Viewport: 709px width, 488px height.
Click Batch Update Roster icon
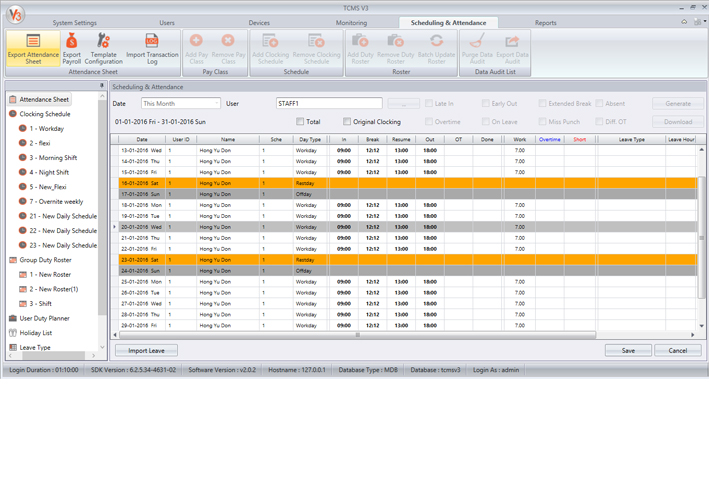436,48
